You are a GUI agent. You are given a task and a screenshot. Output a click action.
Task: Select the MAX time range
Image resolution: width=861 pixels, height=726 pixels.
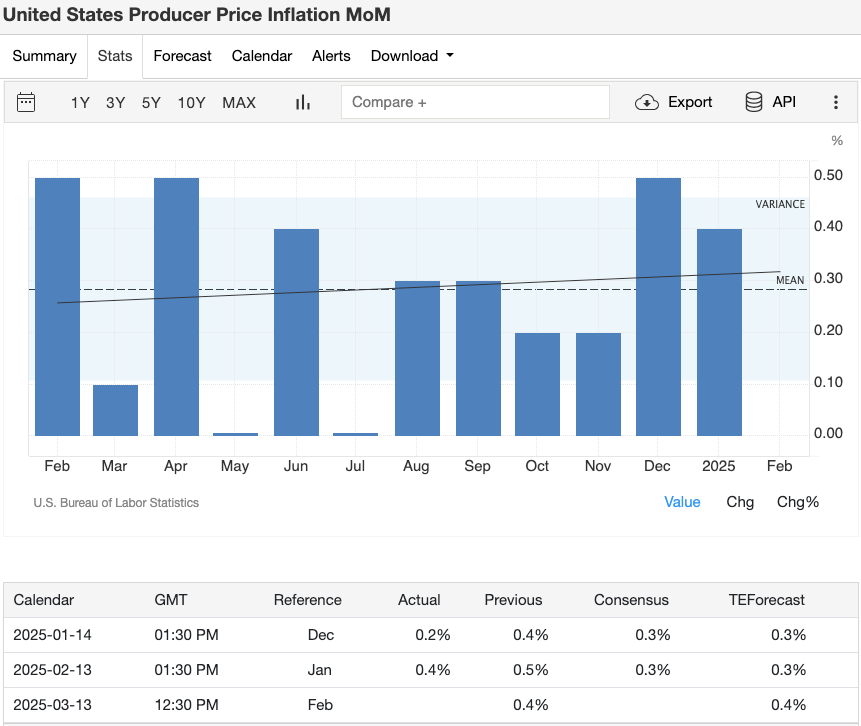click(239, 102)
